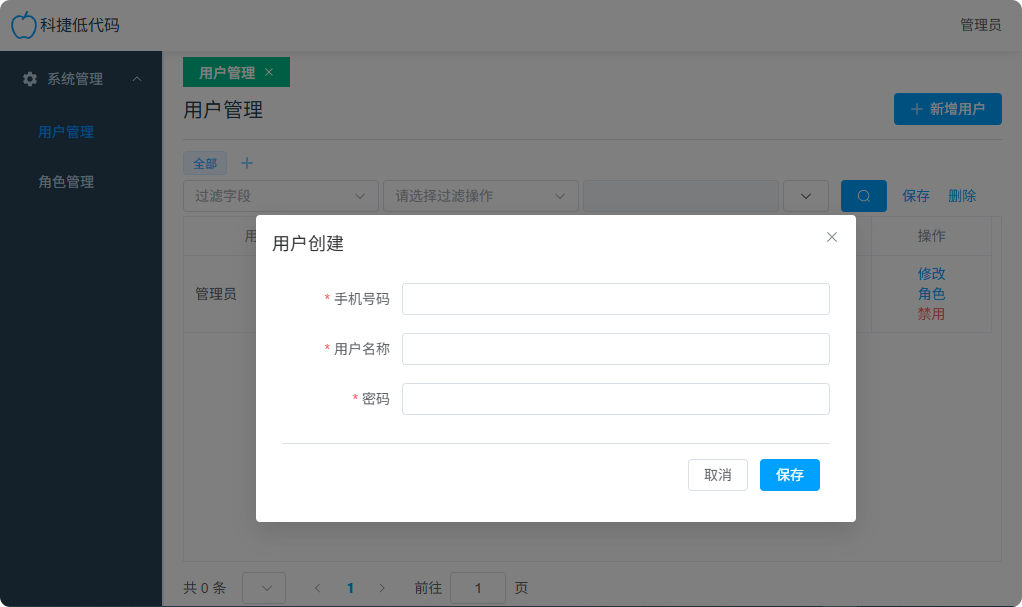Click the 新增用户 button

(947, 109)
